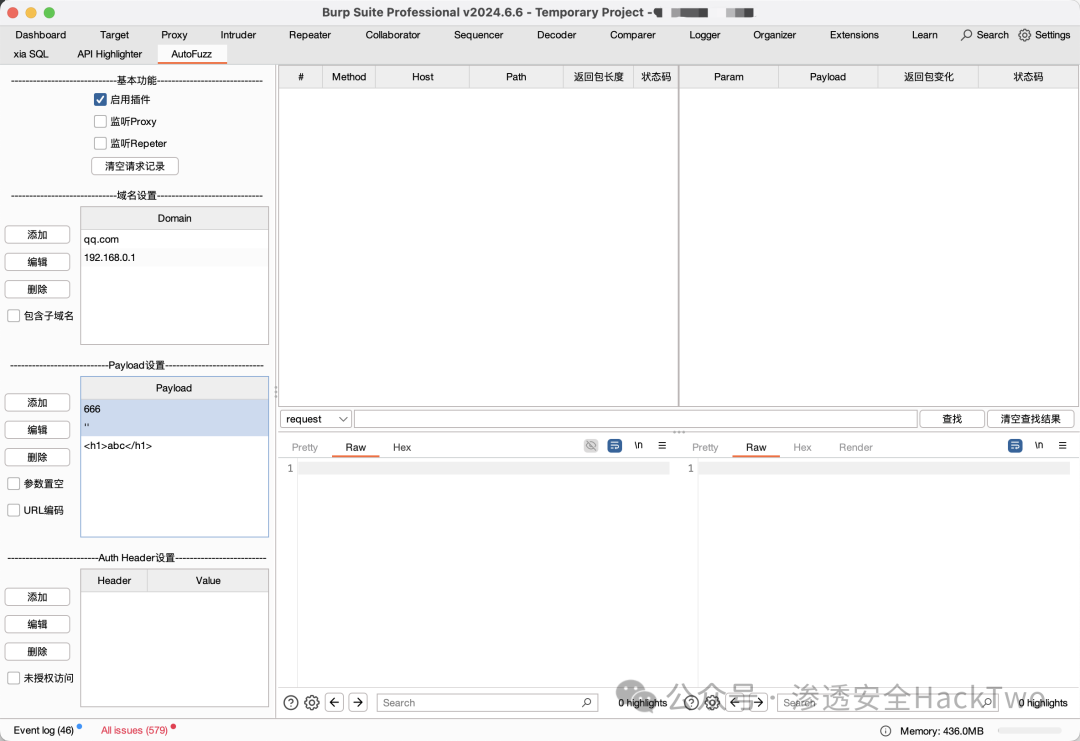Open Burp Settings gear in top bar
1080x741 pixels.
click(x=1025, y=34)
